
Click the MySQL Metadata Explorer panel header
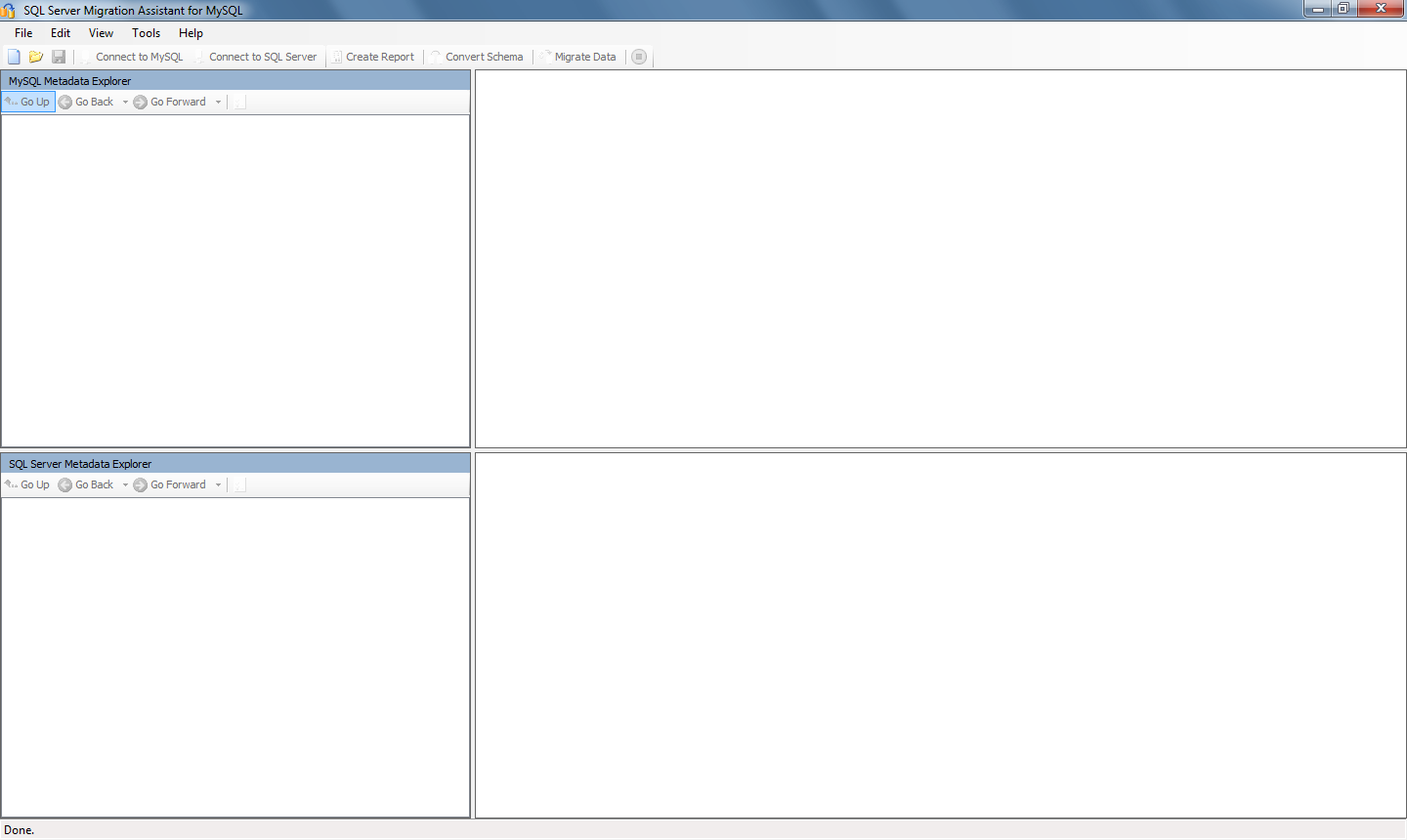point(235,81)
